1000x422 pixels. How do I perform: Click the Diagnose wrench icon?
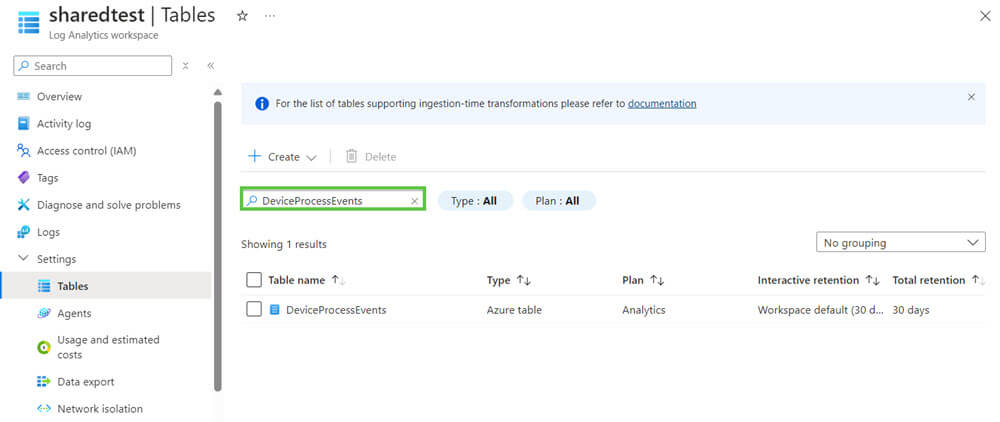(24, 205)
